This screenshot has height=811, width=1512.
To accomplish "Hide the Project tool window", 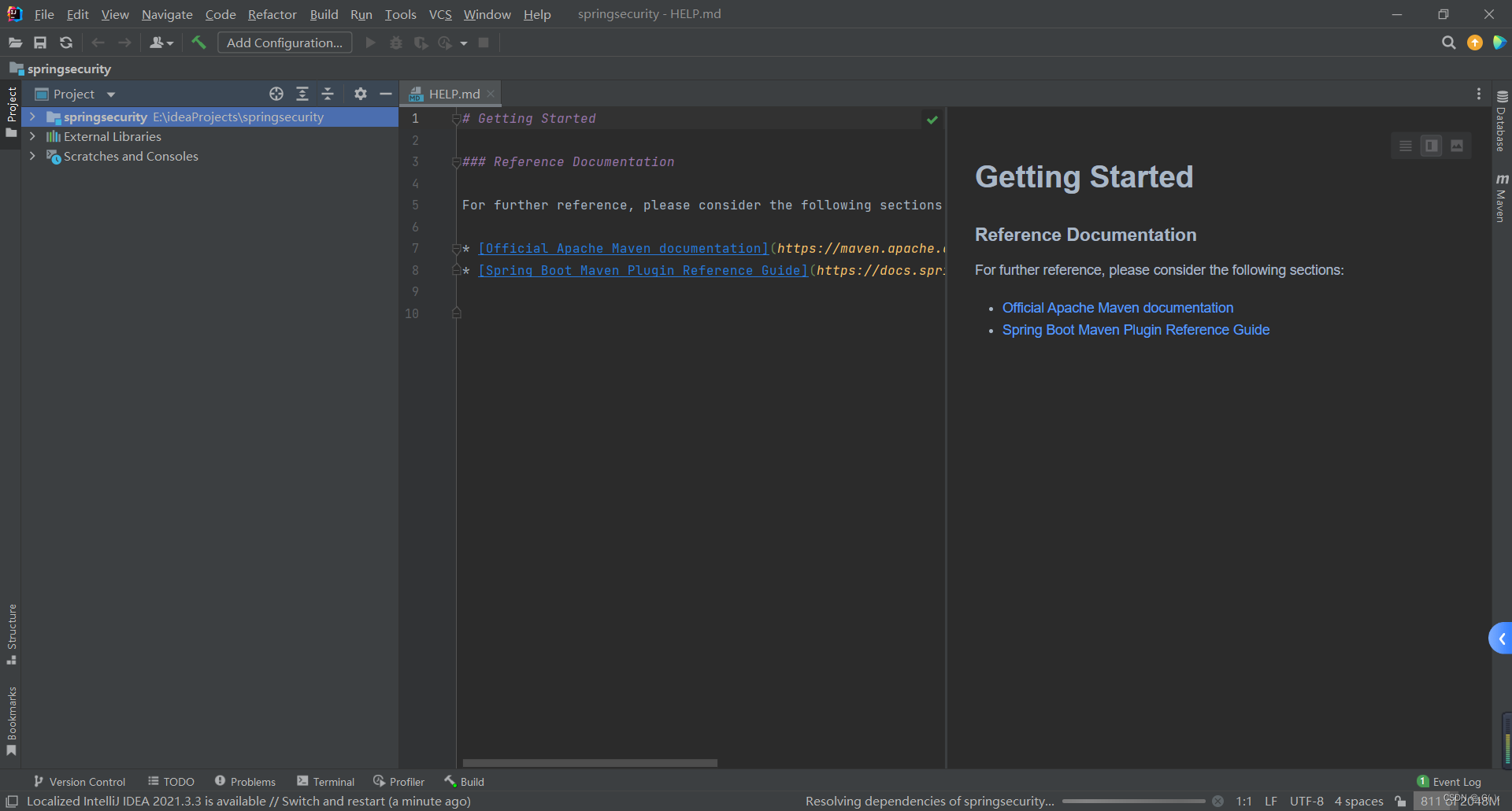I will 386,94.
